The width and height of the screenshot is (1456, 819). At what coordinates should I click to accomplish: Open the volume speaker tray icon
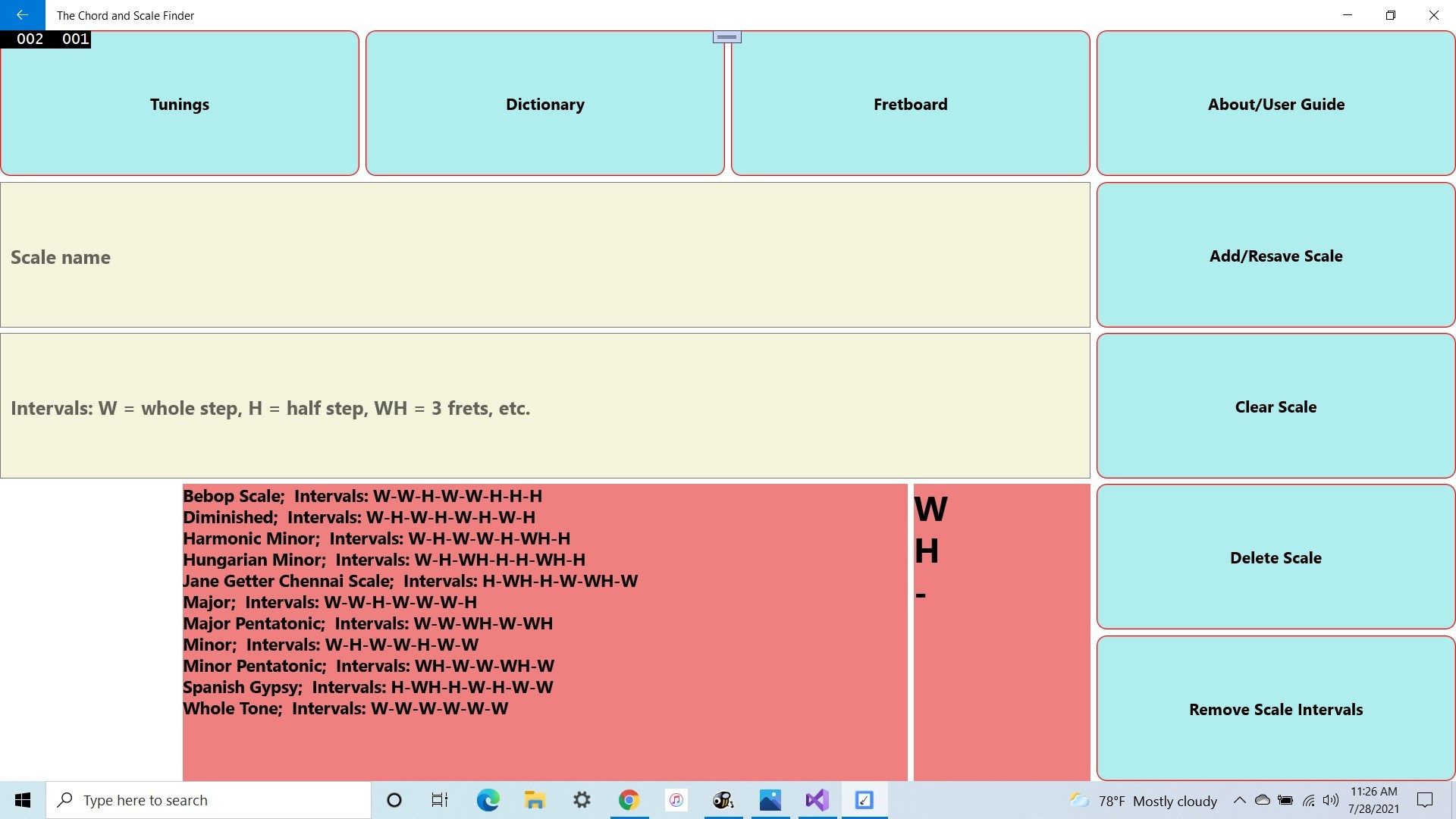(x=1331, y=800)
